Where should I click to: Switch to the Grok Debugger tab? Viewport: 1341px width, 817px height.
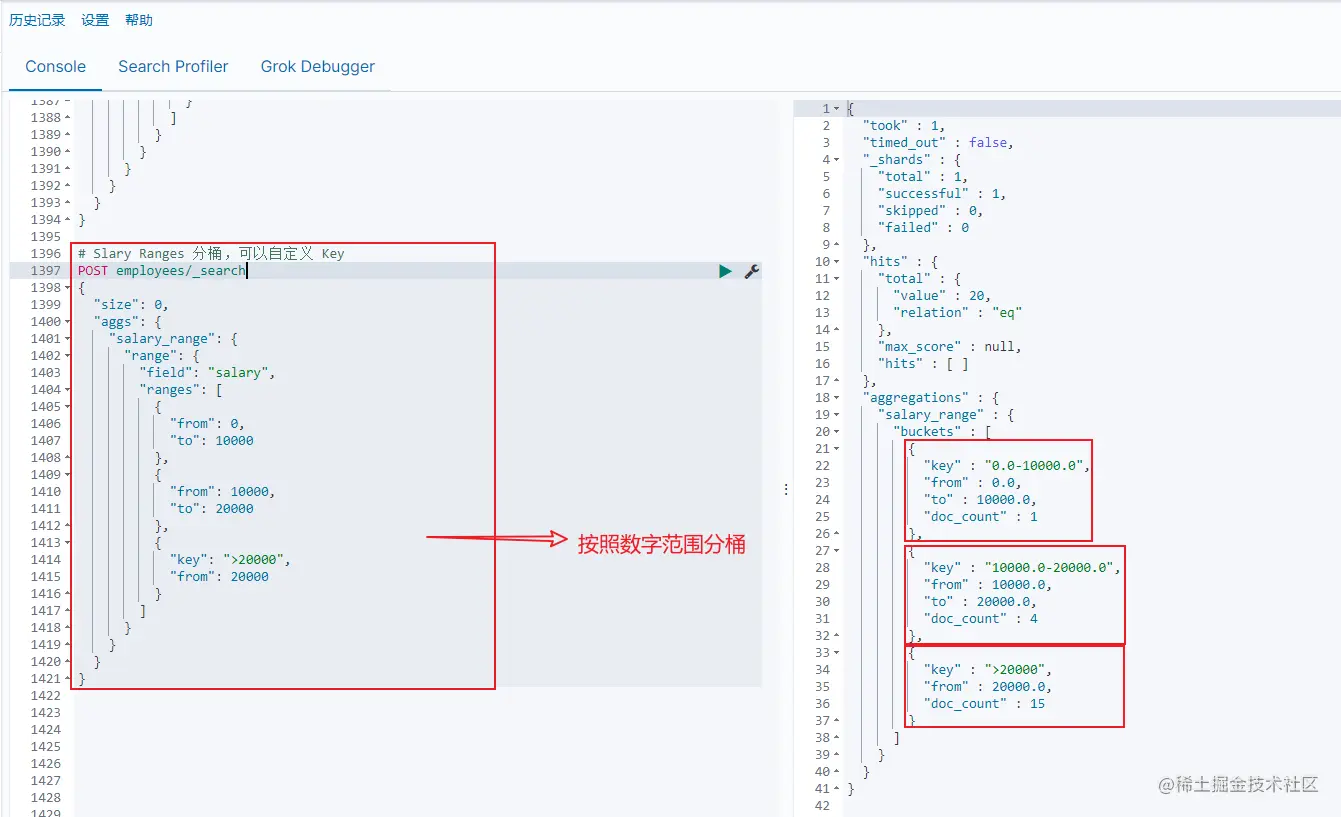click(x=318, y=67)
